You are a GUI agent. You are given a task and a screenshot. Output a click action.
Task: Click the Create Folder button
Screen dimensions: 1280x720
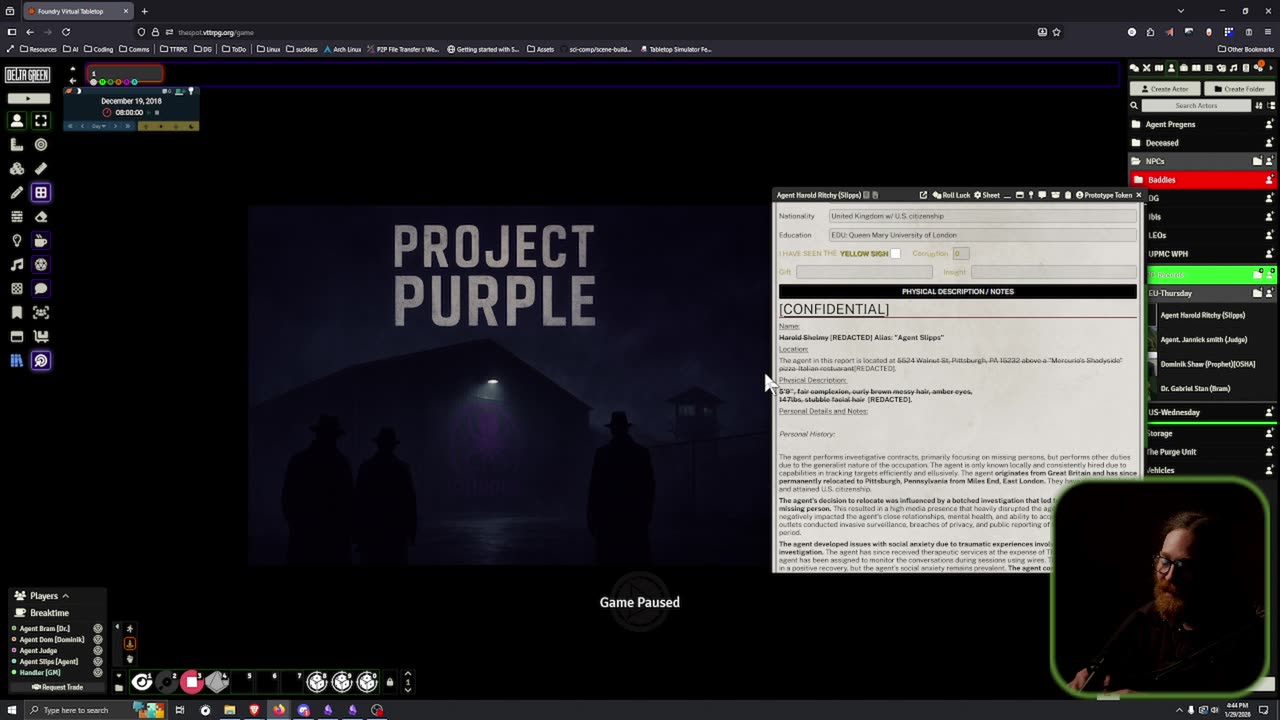1239,89
